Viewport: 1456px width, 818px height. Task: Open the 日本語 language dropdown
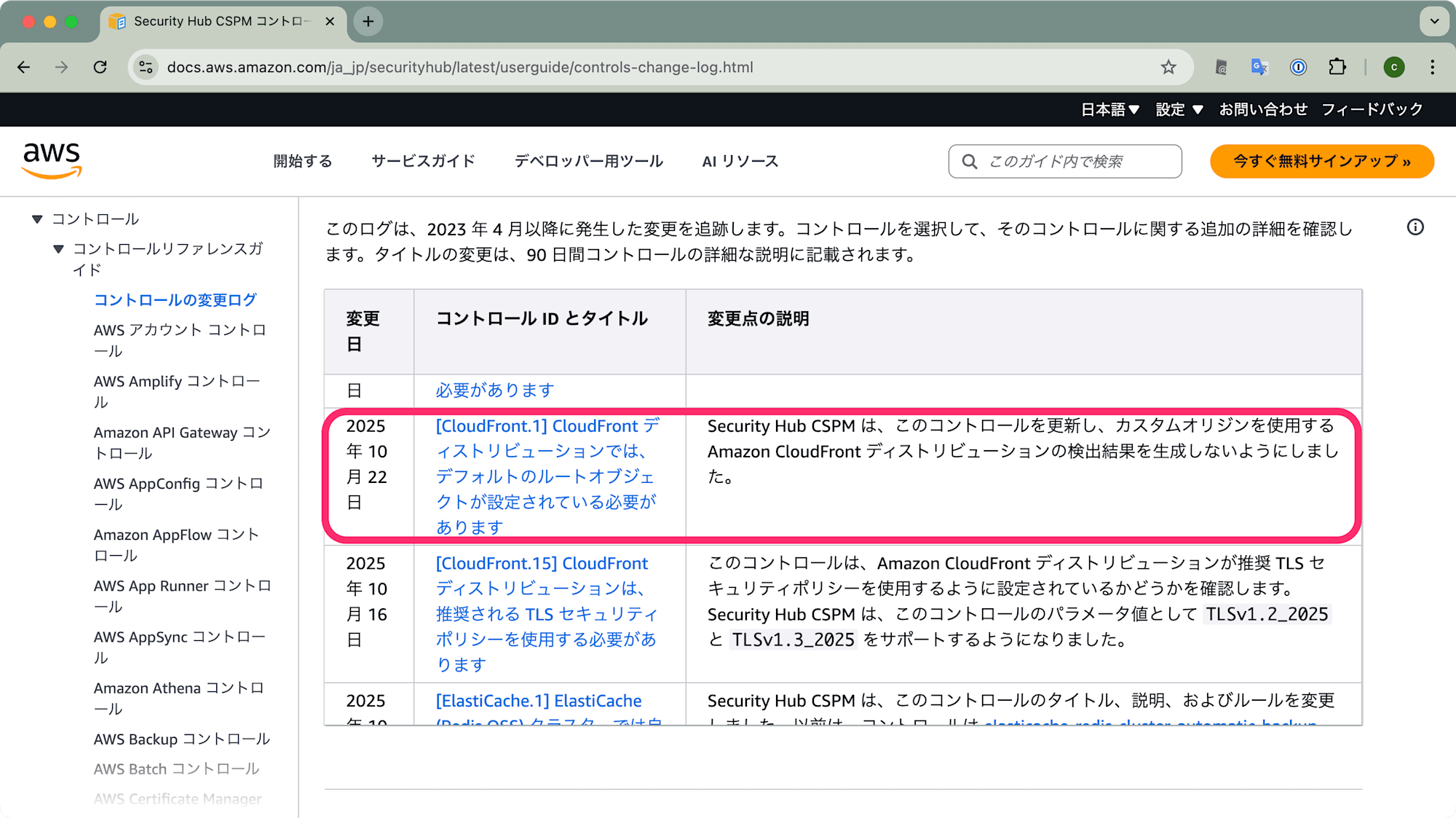[1110, 109]
